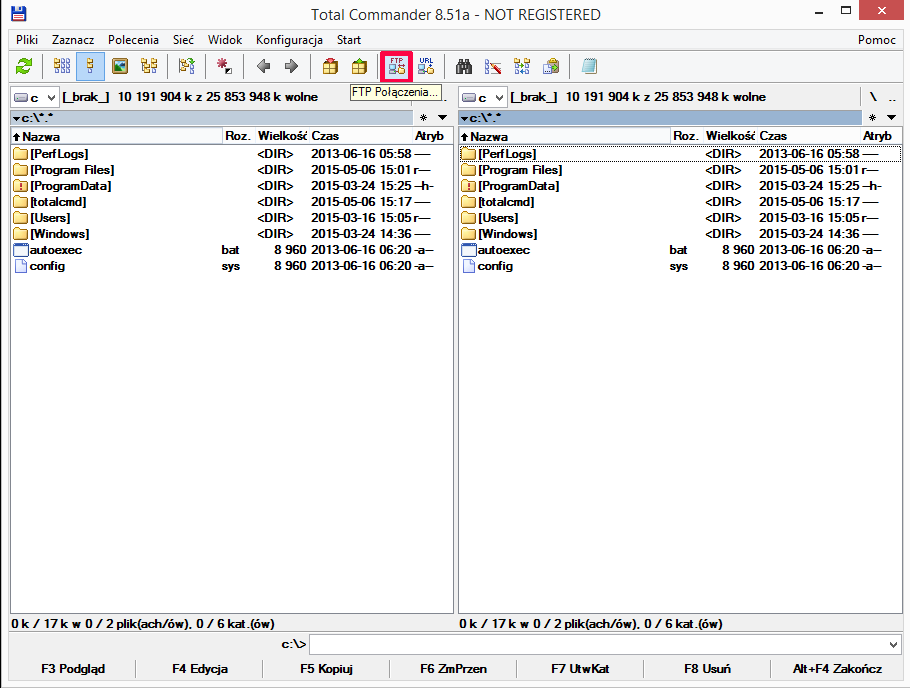Click the URL new FTP connection icon
The image size is (910, 688).
[426, 66]
